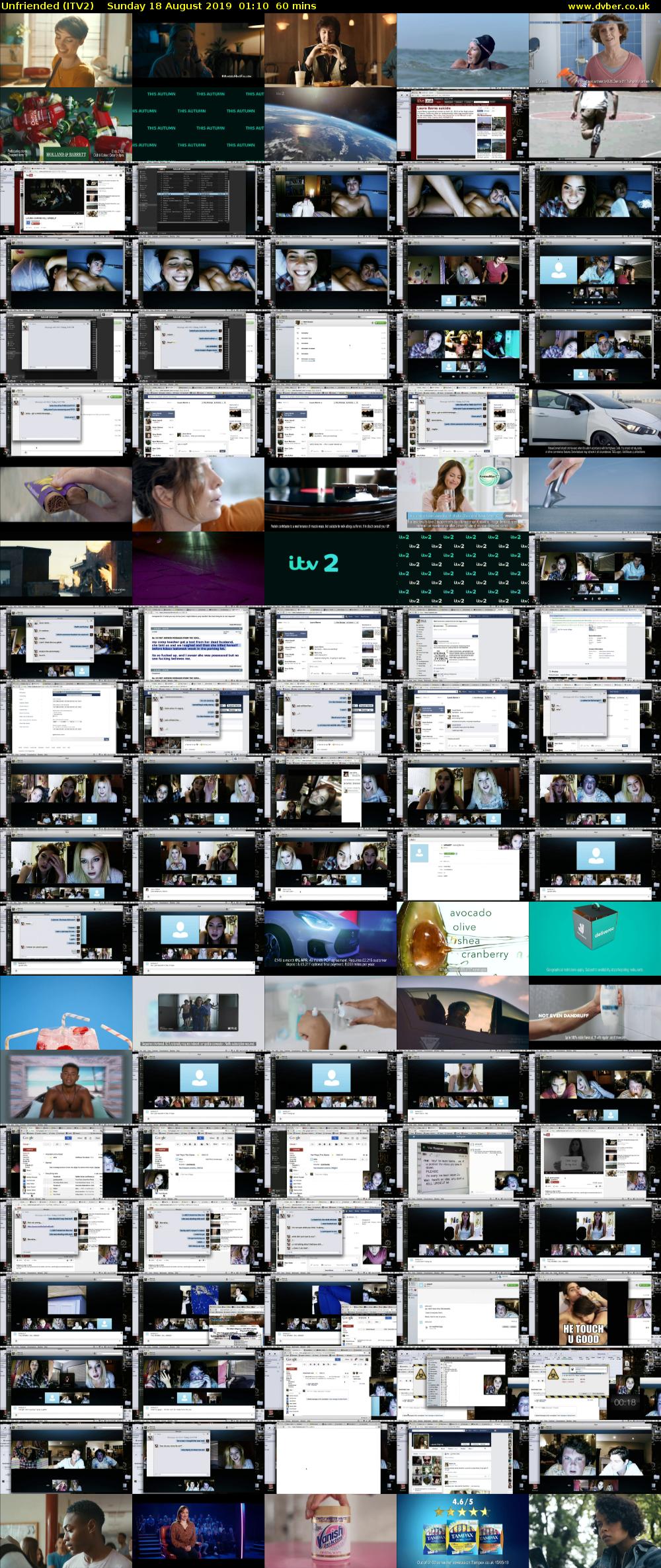Open the shirtless man in pastel frame thumbnail
Image resolution: width=661 pixels, height=1568 pixels.
pos(66,1088)
